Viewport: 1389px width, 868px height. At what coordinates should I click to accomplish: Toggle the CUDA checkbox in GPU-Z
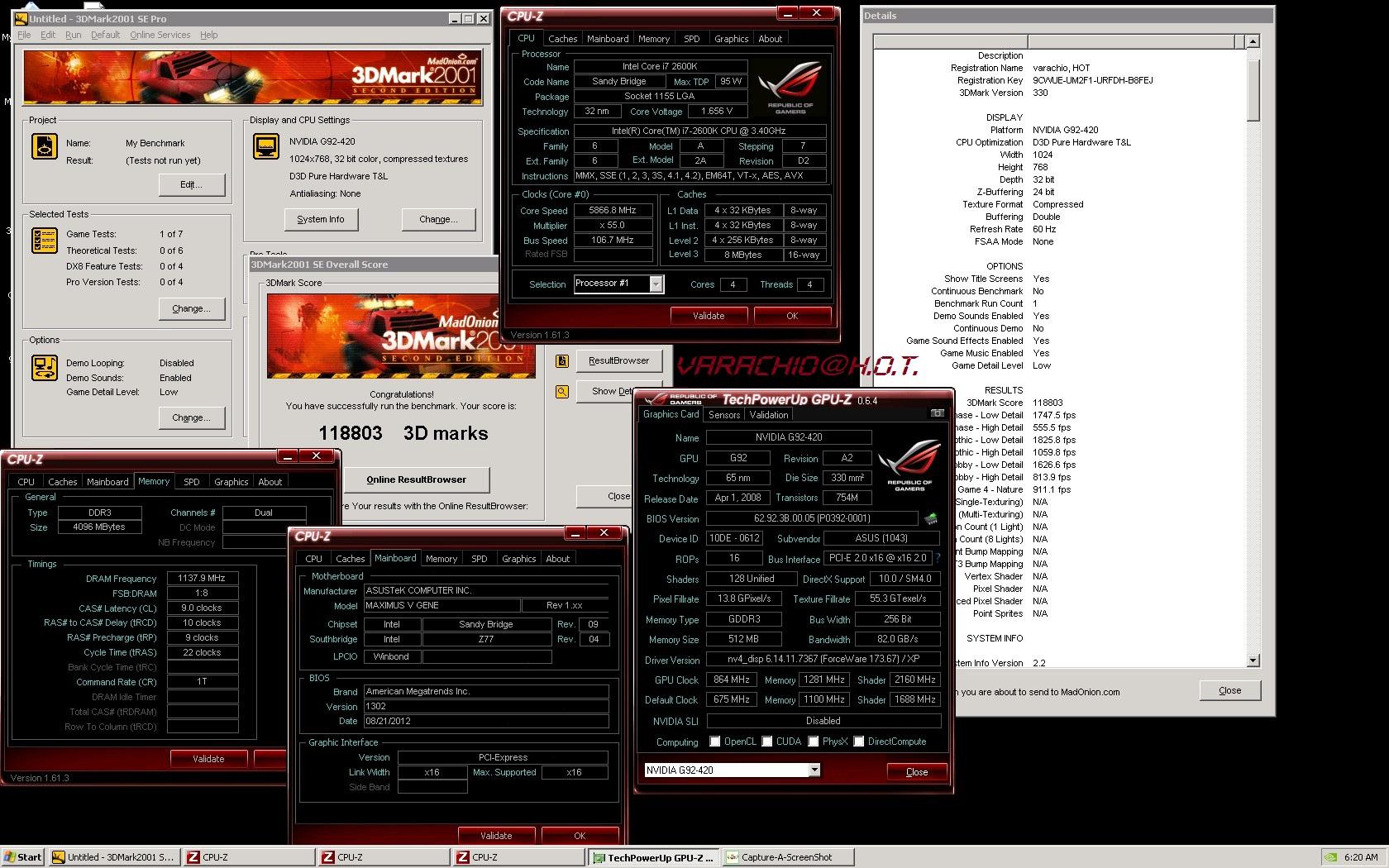click(767, 742)
